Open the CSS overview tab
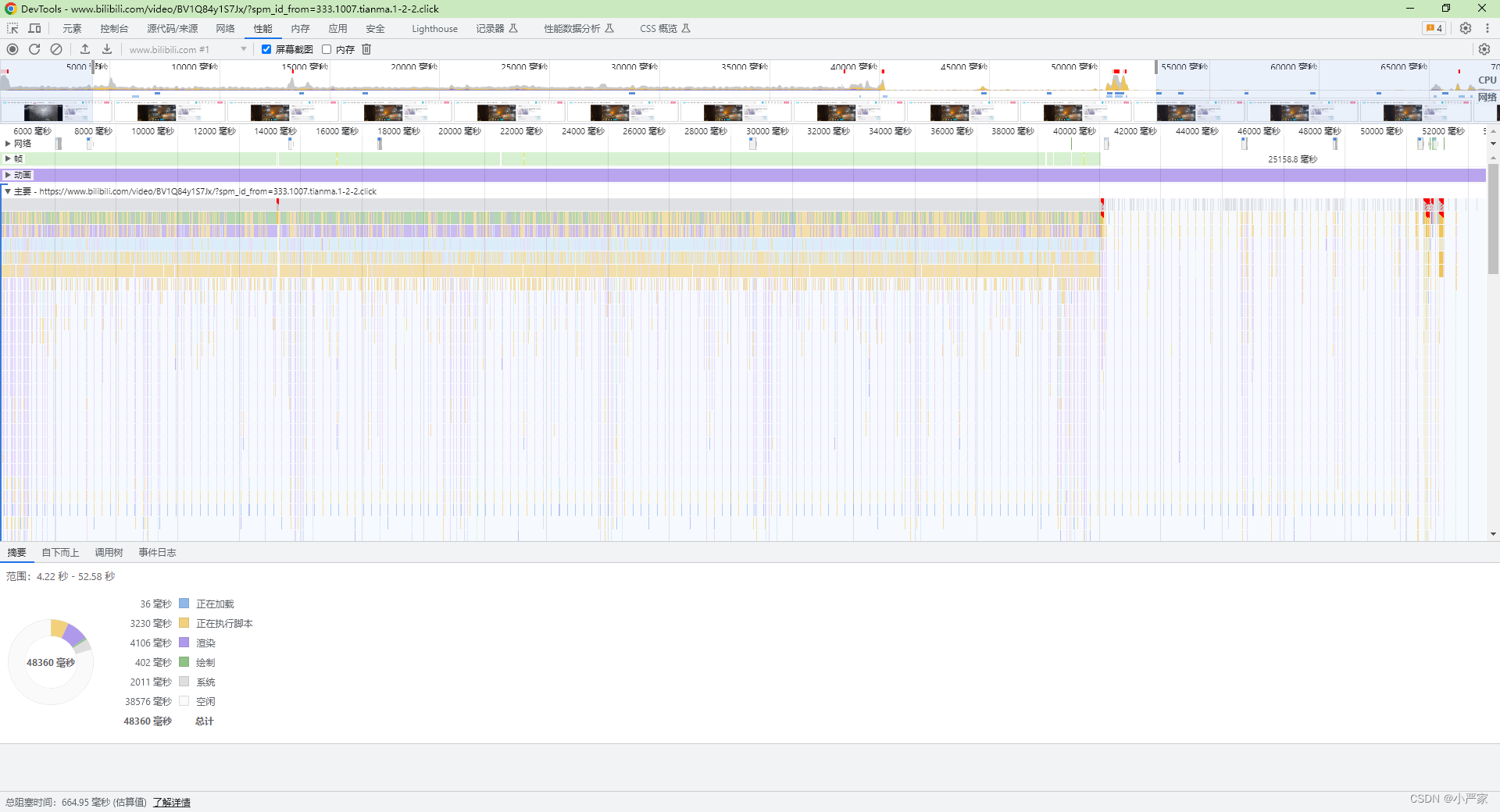Viewport: 1500px width, 812px height. click(x=665, y=28)
